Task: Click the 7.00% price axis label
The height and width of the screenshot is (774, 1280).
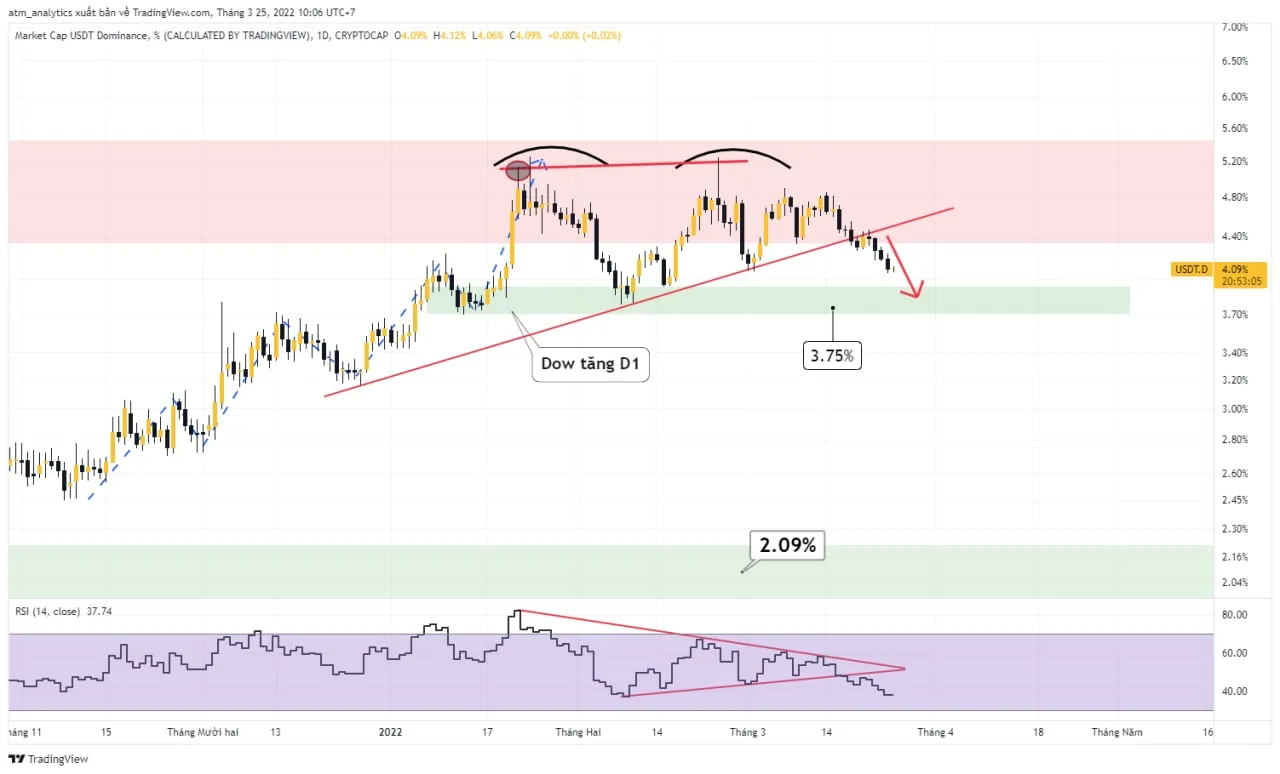Action: coord(1235,27)
